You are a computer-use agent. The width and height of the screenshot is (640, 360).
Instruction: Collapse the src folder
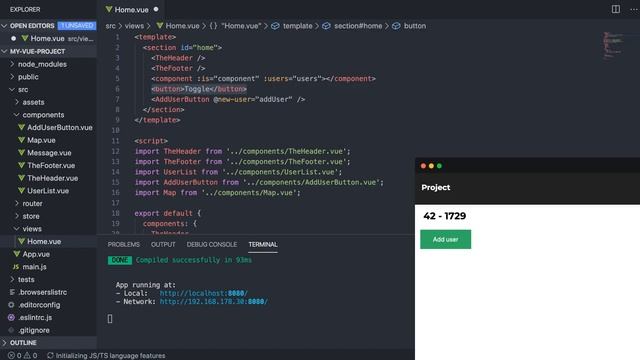(12, 89)
